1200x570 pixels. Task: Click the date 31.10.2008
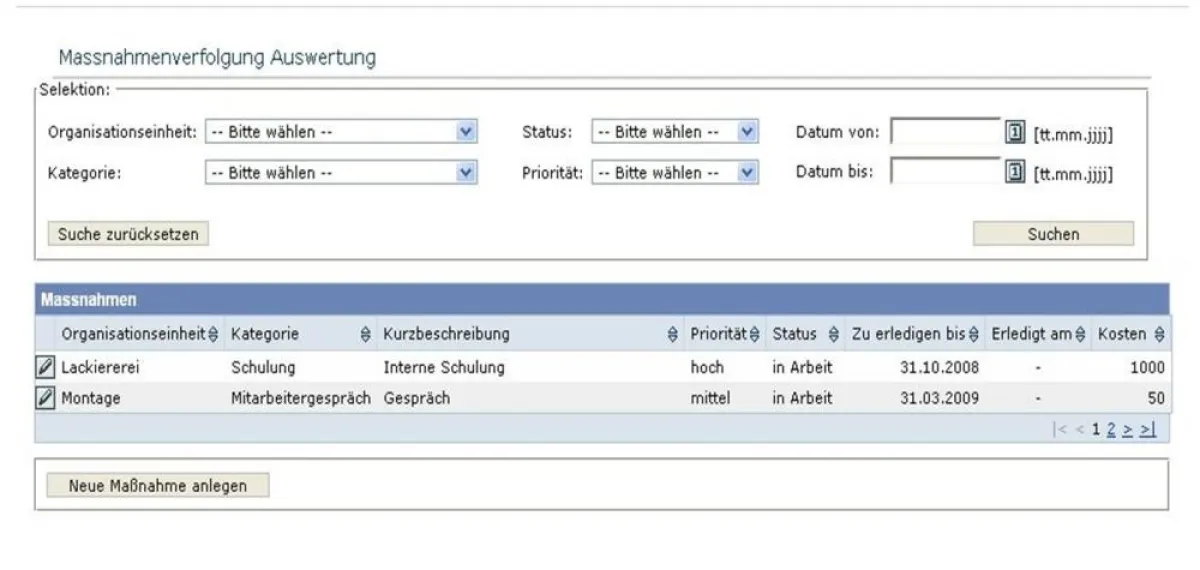click(x=939, y=368)
